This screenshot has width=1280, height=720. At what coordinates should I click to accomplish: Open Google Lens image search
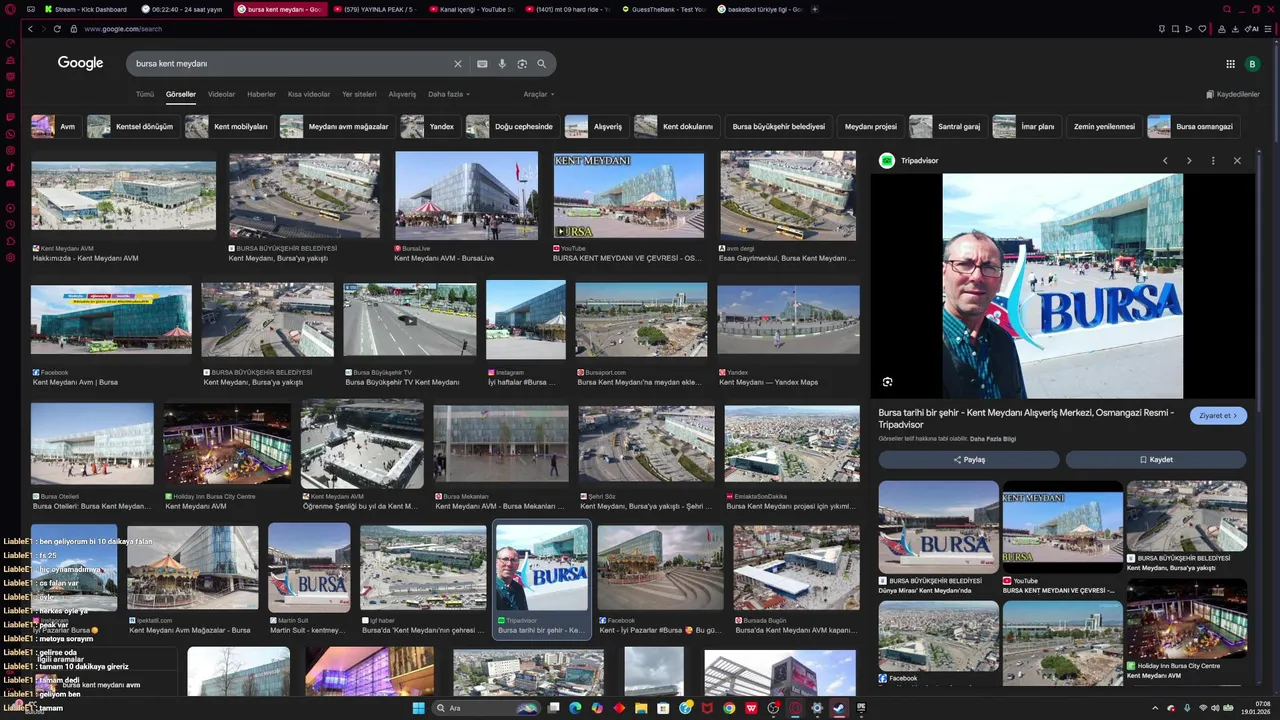click(522, 64)
